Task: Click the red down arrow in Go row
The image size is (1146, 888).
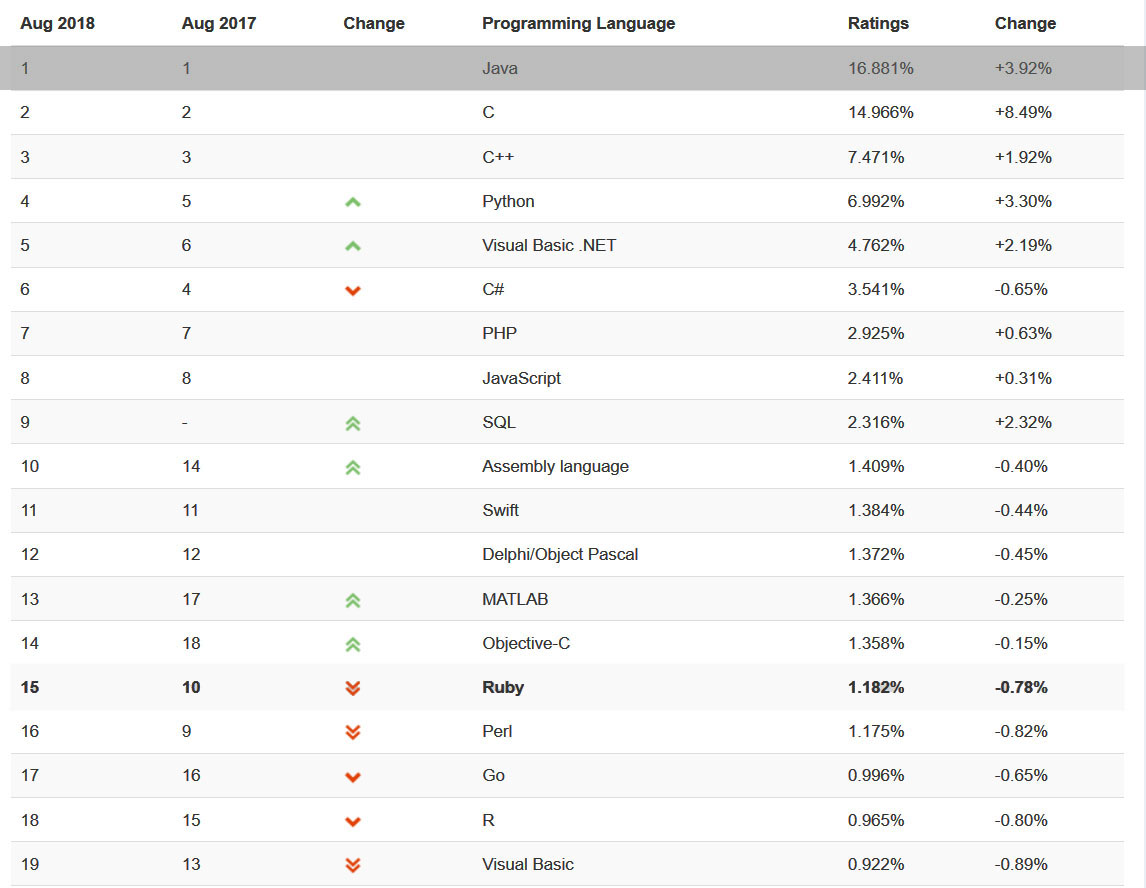Action: 352,777
